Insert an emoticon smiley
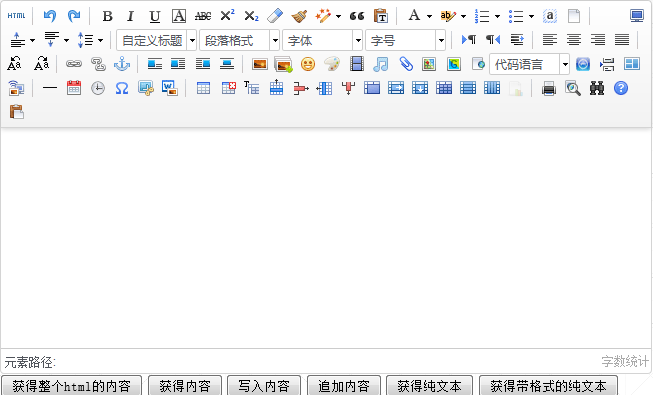 click(x=308, y=64)
